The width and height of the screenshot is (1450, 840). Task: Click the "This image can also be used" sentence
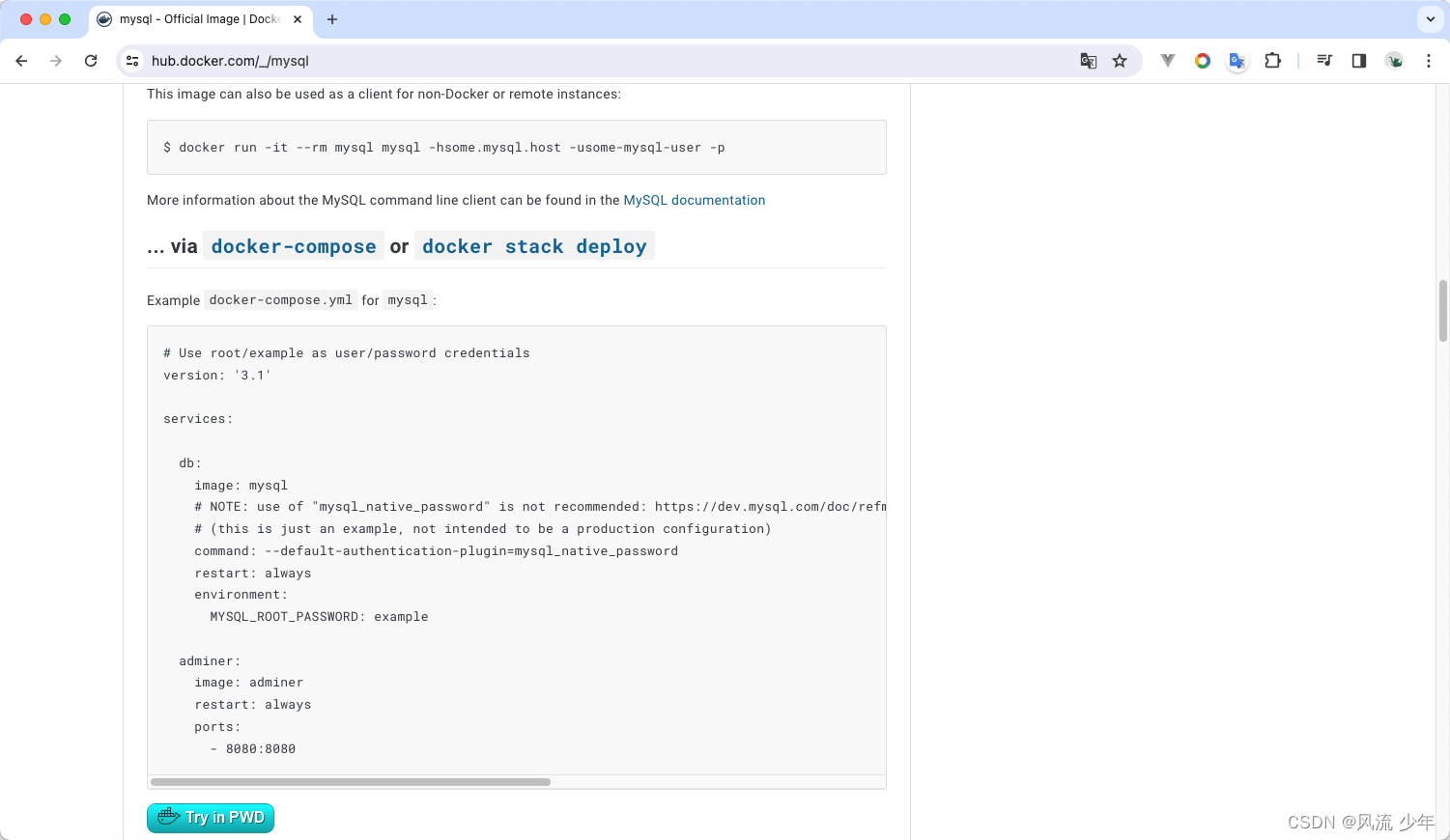[384, 94]
